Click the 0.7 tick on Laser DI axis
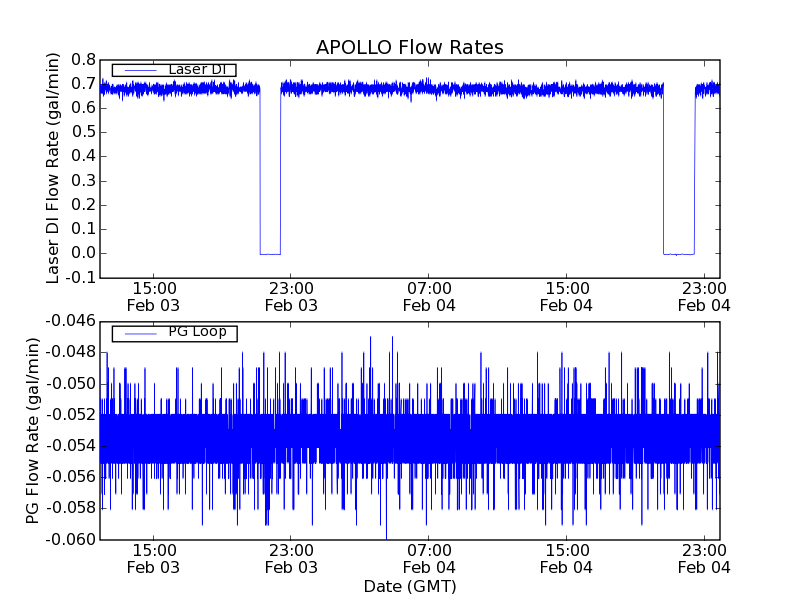 coord(84,84)
